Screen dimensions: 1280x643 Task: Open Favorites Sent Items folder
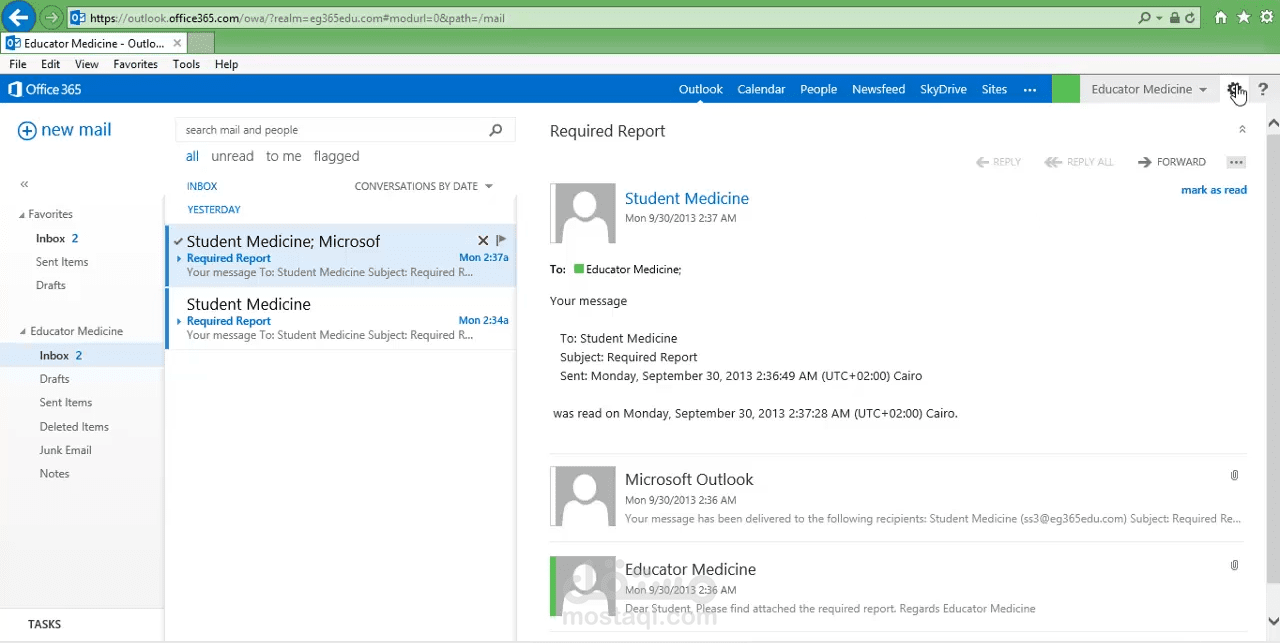click(62, 262)
